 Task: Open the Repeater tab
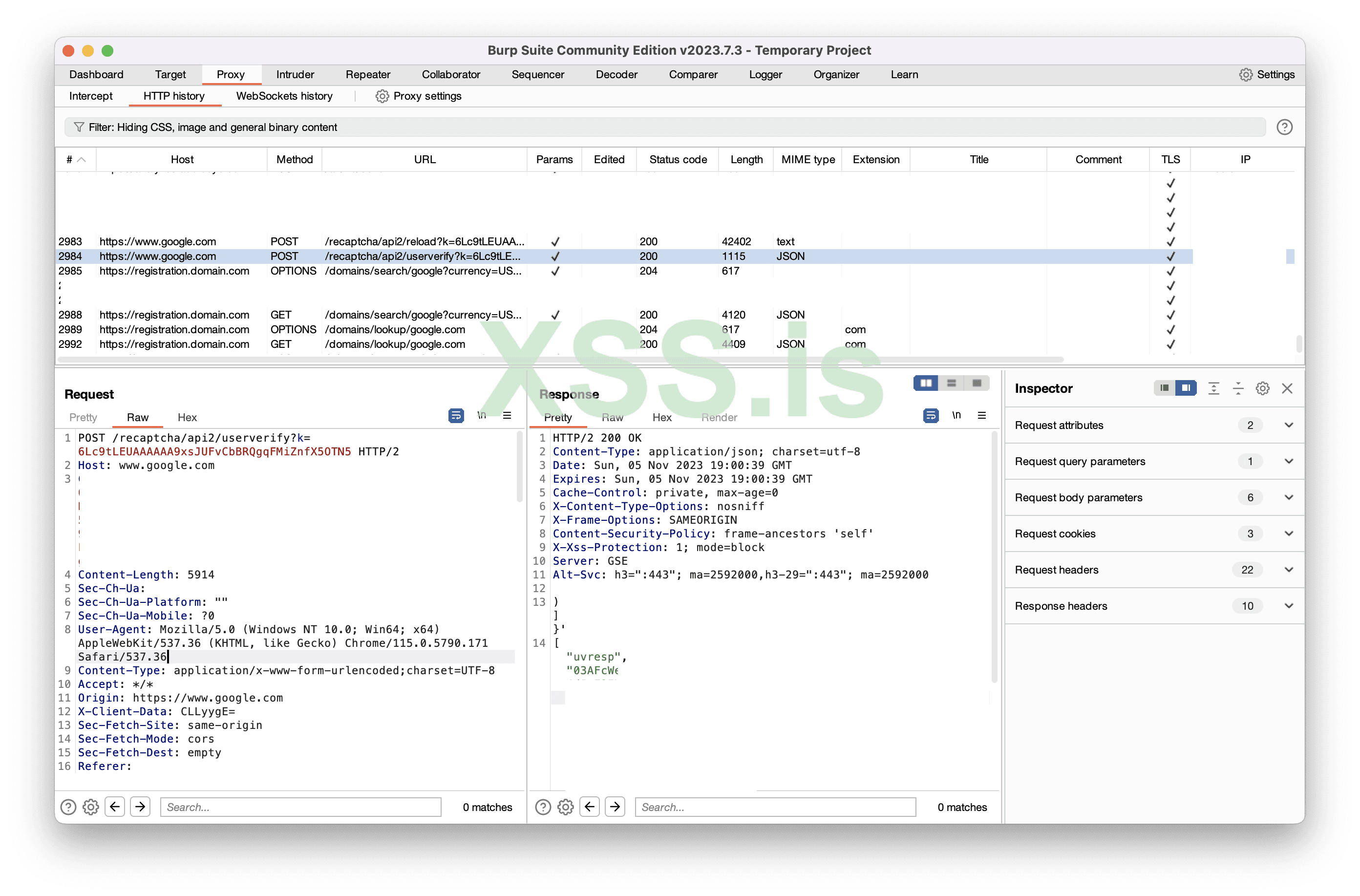tap(367, 74)
